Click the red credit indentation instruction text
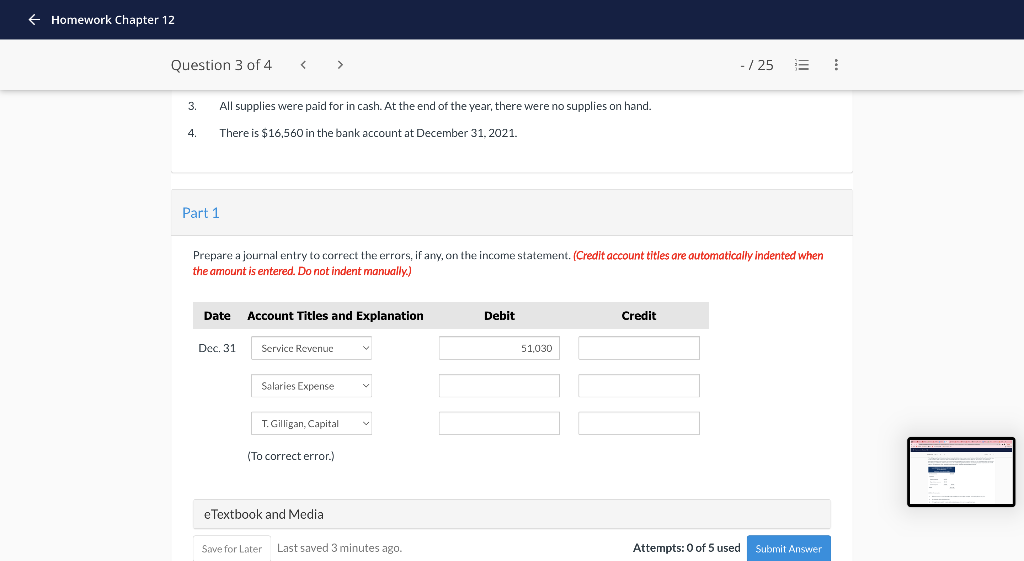The height and width of the screenshot is (561, 1024). pyautogui.click(x=507, y=263)
